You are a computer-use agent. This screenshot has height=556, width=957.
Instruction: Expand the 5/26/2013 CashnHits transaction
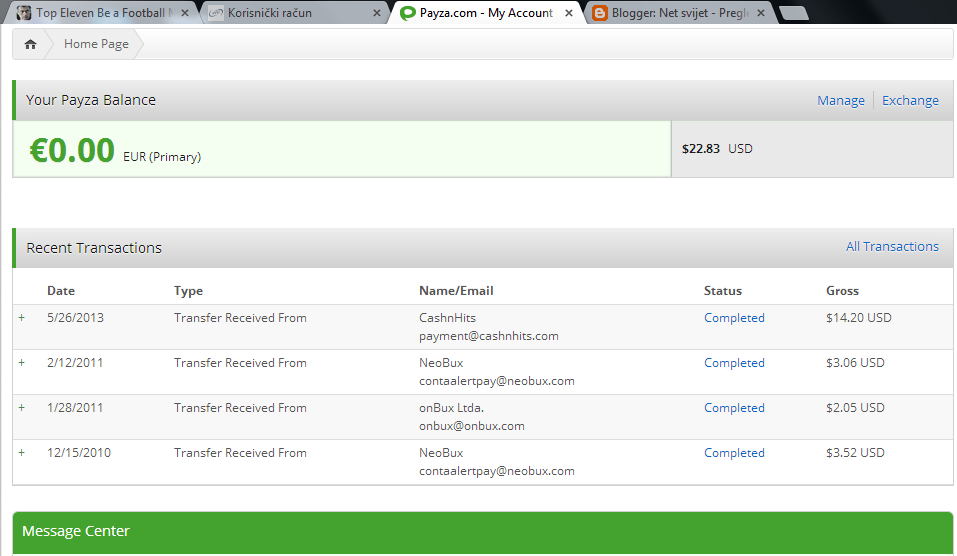pos(22,317)
